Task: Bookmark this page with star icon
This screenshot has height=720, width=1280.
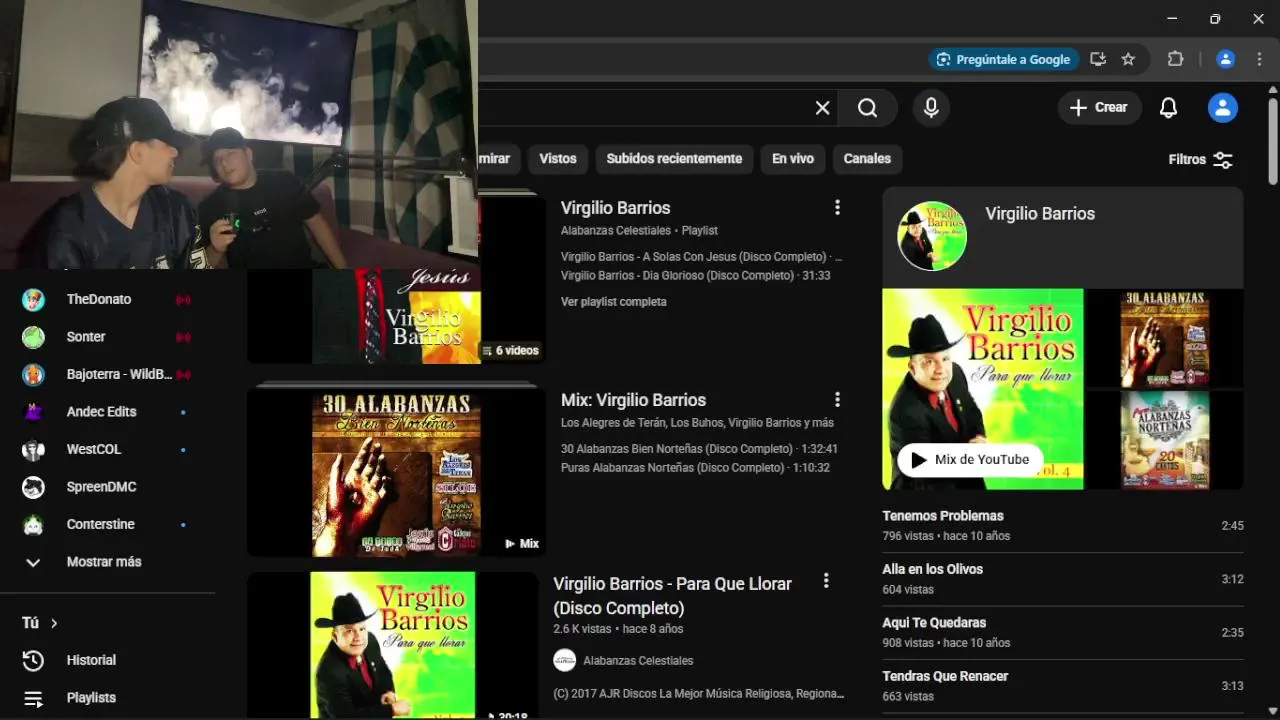Action: coord(1128,59)
